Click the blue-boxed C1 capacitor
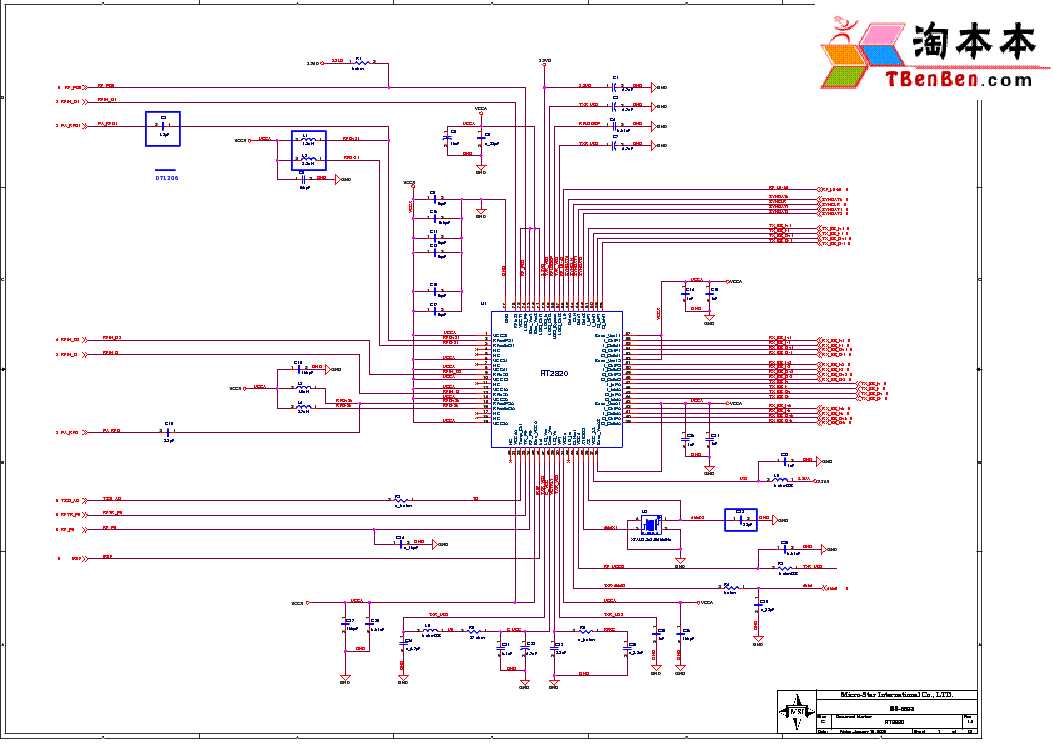Image resolution: width=1053 pixels, height=744 pixels. pyautogui.click(x=163, y=128)
